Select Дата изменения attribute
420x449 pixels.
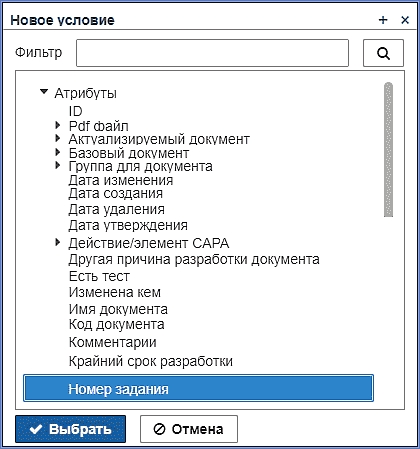click(121, 180)
